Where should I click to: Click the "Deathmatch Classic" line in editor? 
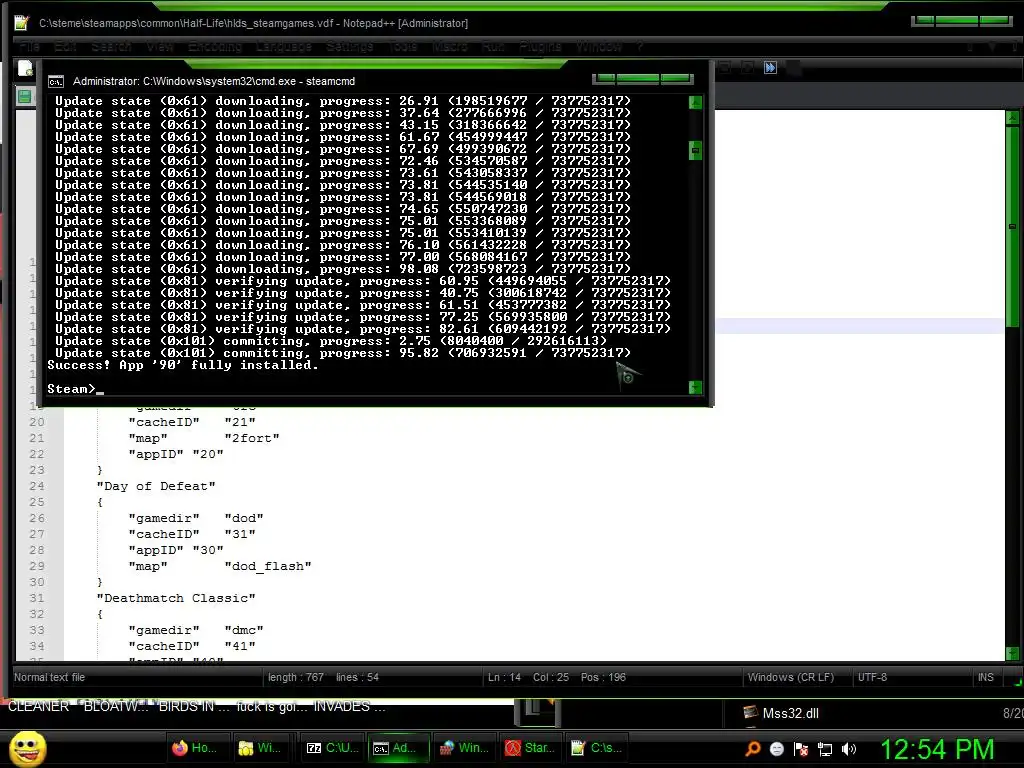click(176, 598)
